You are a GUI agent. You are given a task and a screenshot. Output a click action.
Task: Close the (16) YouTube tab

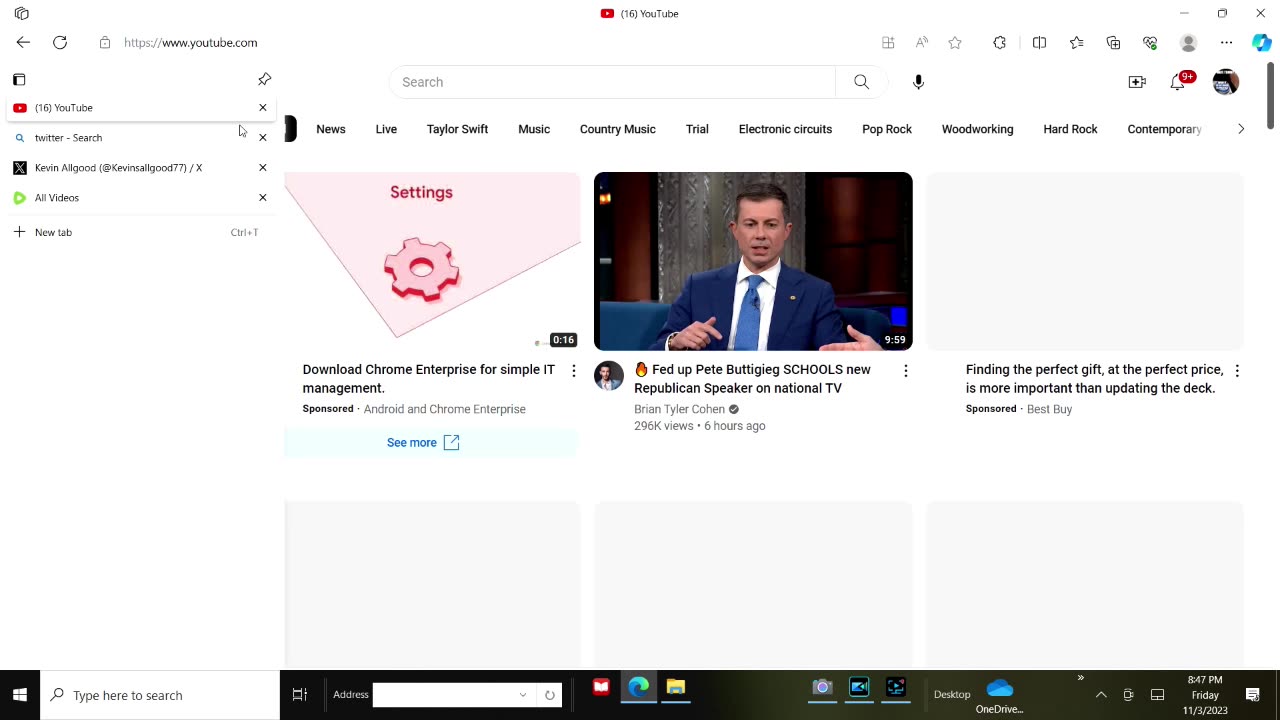coord(263,107)
